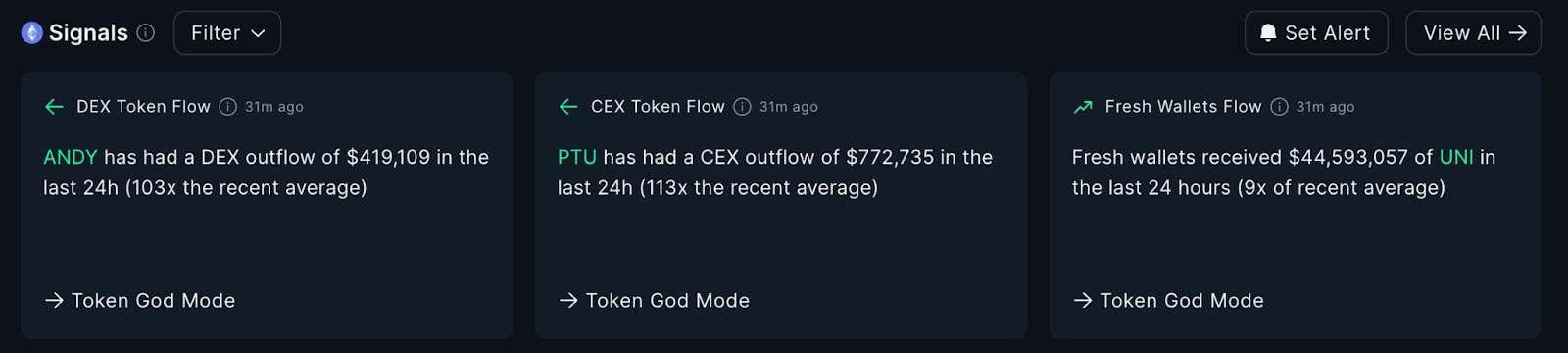The image size is (1568, 353).
Task: Click the Ethereum logo beside Signals
Action: click(32, 33)
